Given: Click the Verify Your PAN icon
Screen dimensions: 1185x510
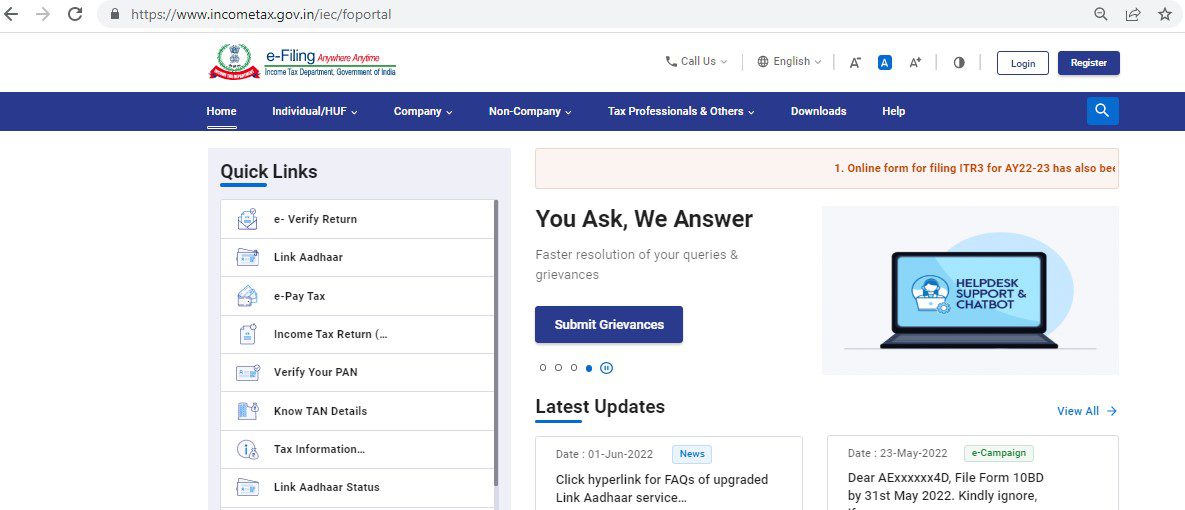Looking at the screenshot, I should point(247,372).
